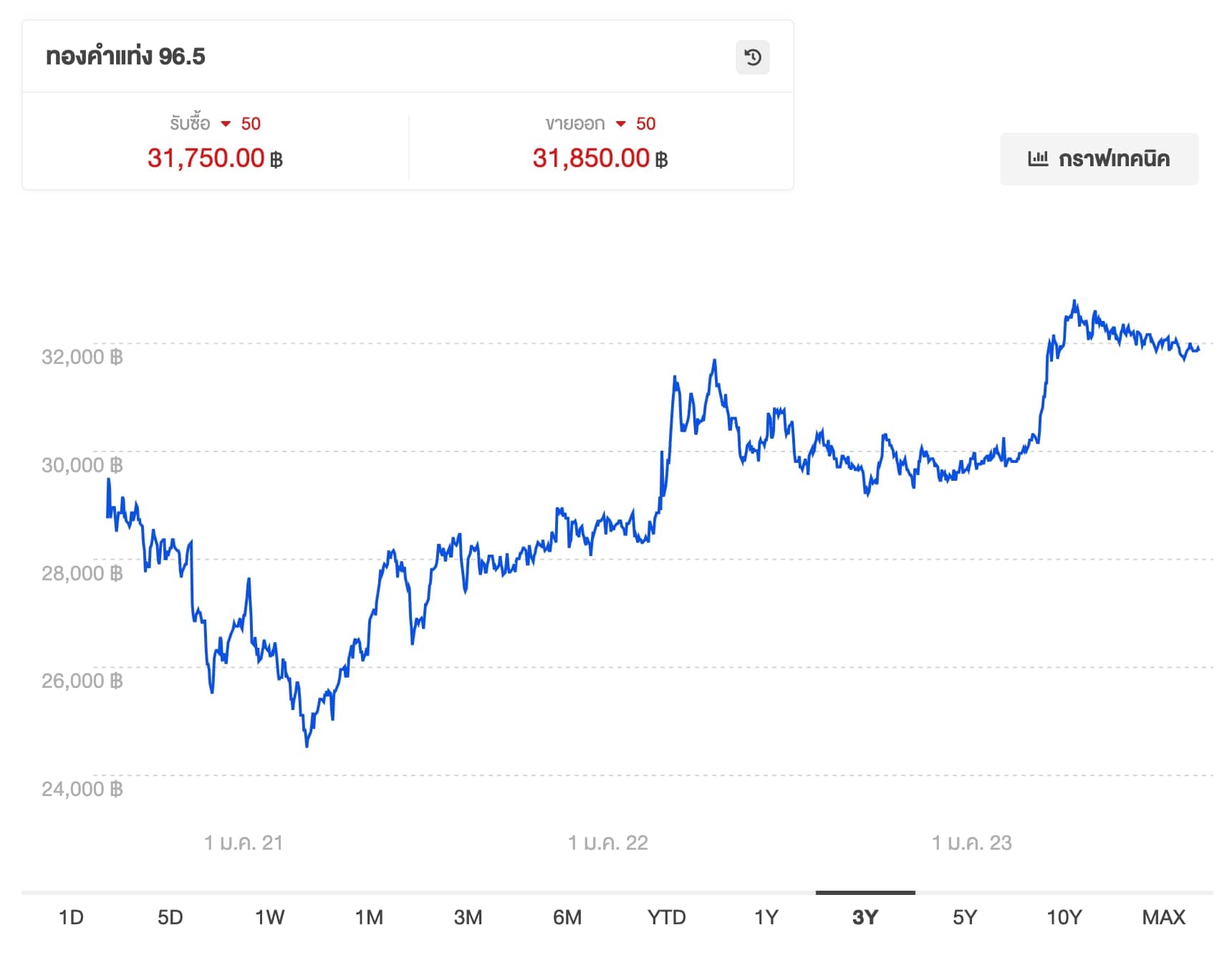Select the active 3Y range tab
The height and width of the screenshot is (953, 1232).
(x=865, y=917)
